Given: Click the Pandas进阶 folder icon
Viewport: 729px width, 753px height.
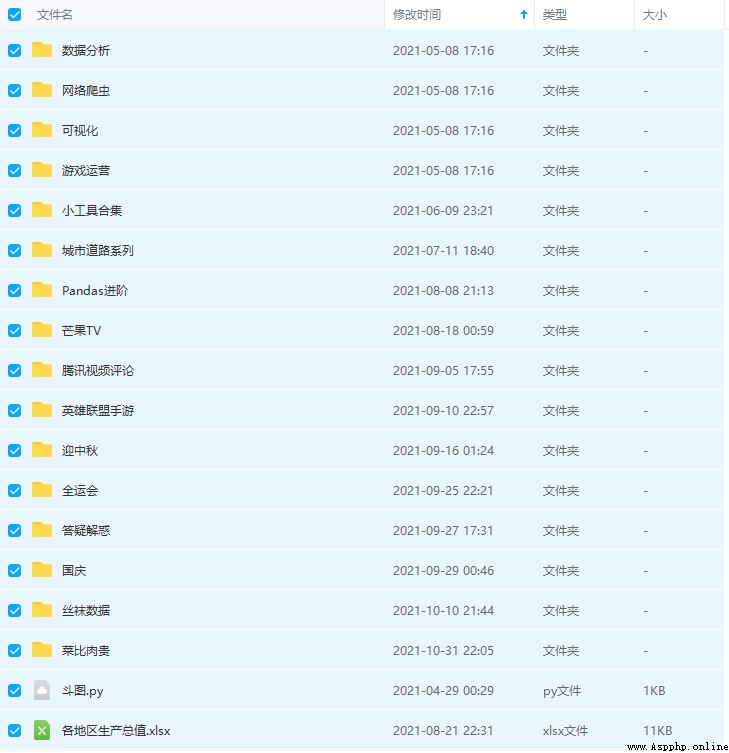Looking at the screenshot, I should (x=42, y=290).
